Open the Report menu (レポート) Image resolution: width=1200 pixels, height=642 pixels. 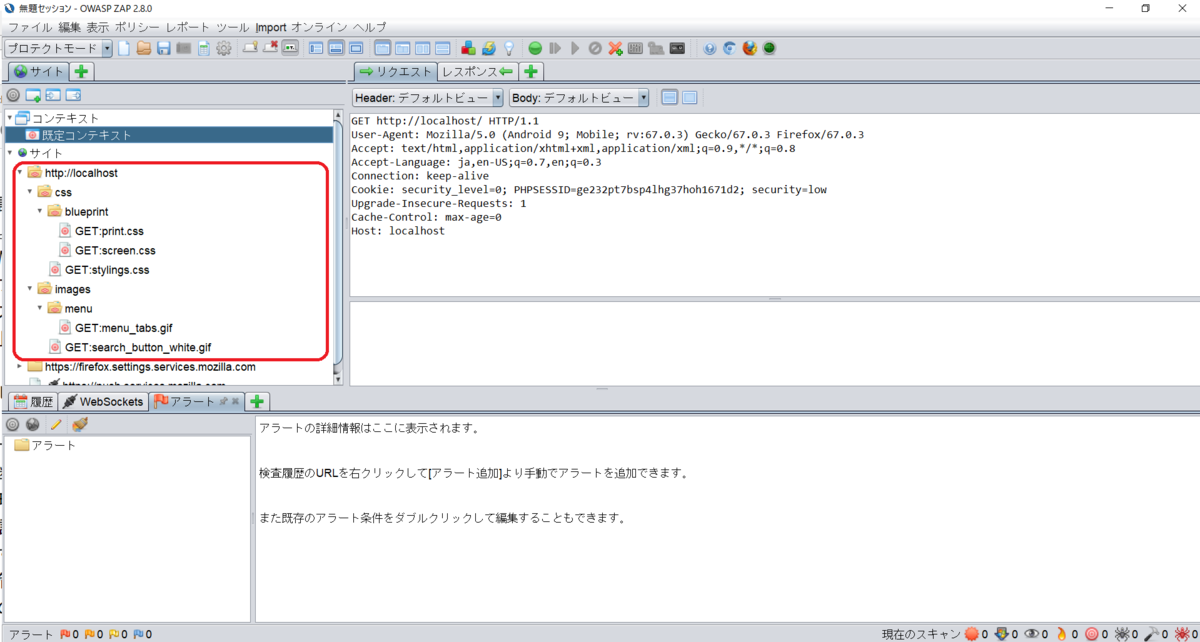click(188, 27)
